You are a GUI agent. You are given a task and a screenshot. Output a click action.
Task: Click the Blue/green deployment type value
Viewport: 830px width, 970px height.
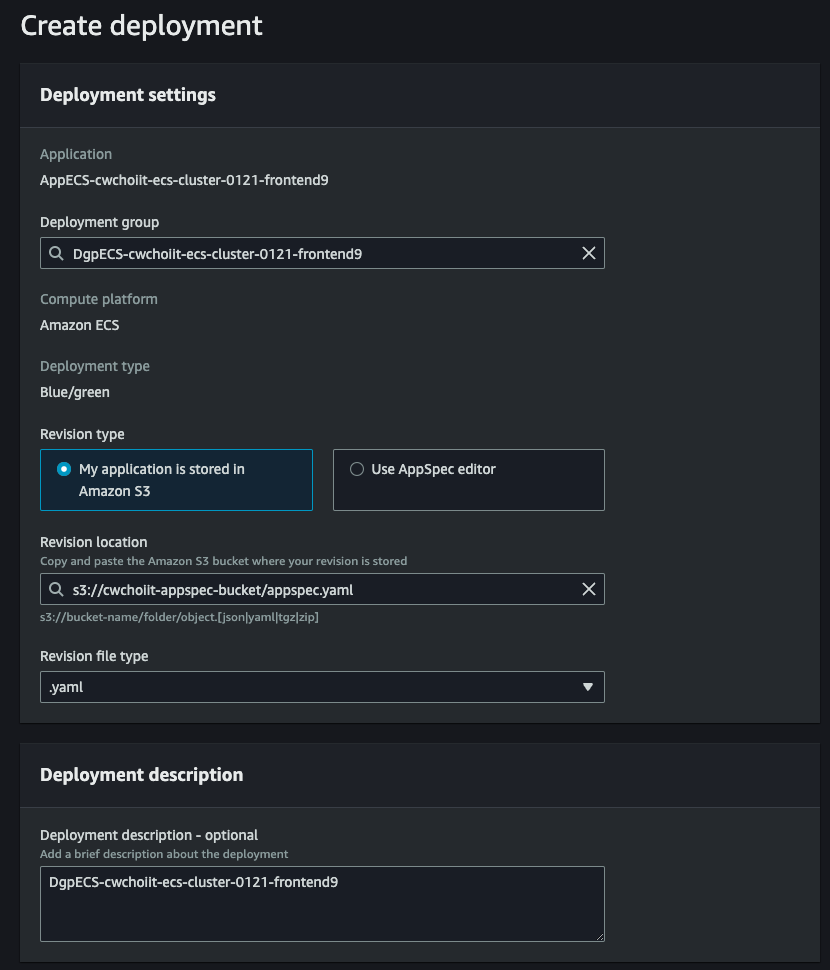(x=75, y=392)
